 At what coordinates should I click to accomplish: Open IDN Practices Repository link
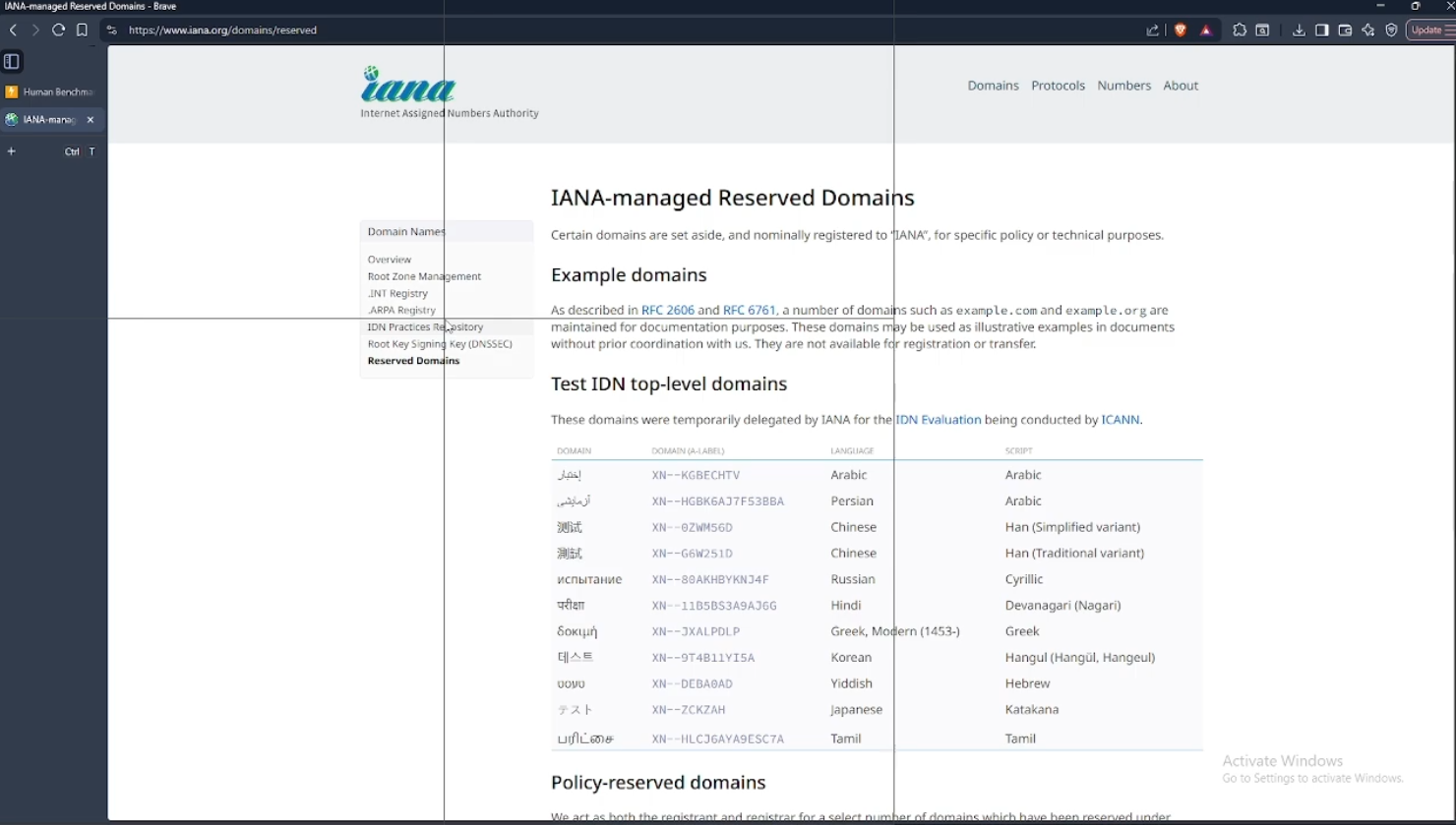425,326
